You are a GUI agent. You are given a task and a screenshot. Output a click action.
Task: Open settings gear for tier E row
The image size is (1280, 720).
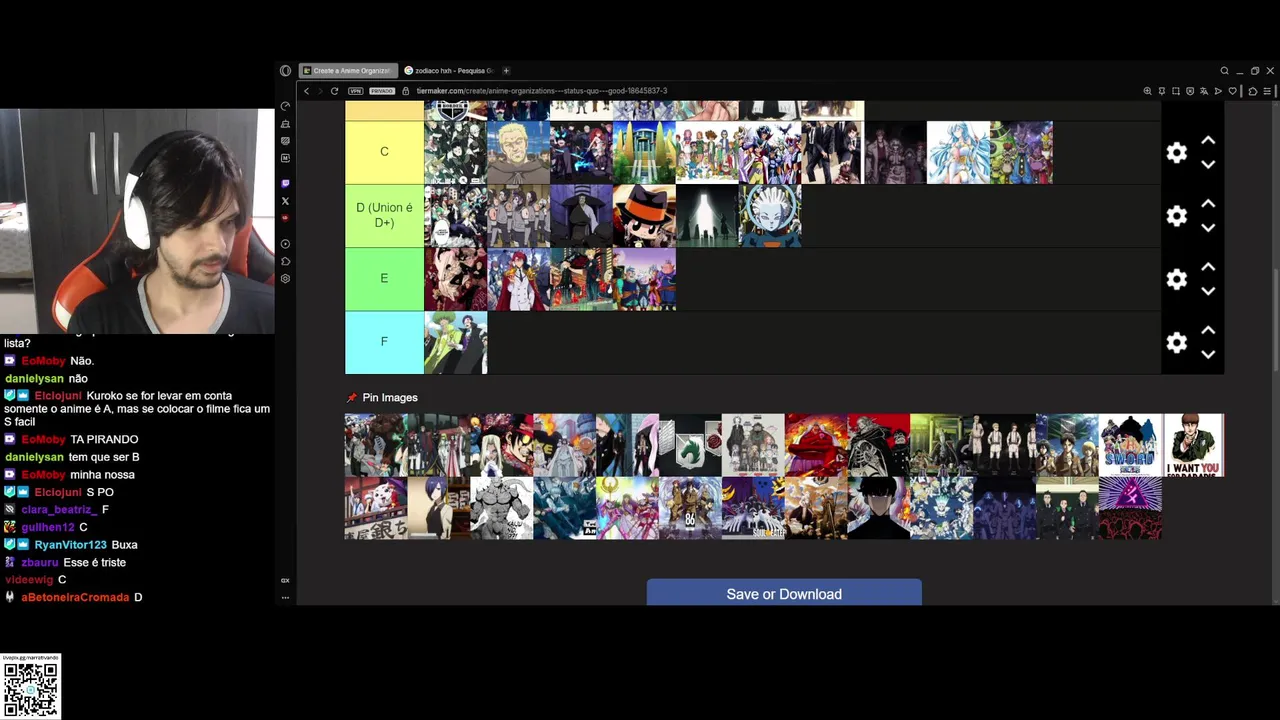click(1177, 279)
